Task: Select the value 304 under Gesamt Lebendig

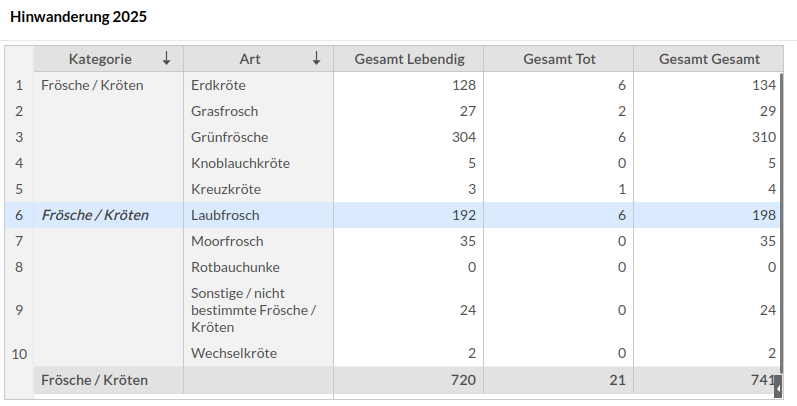Action: 463,137
